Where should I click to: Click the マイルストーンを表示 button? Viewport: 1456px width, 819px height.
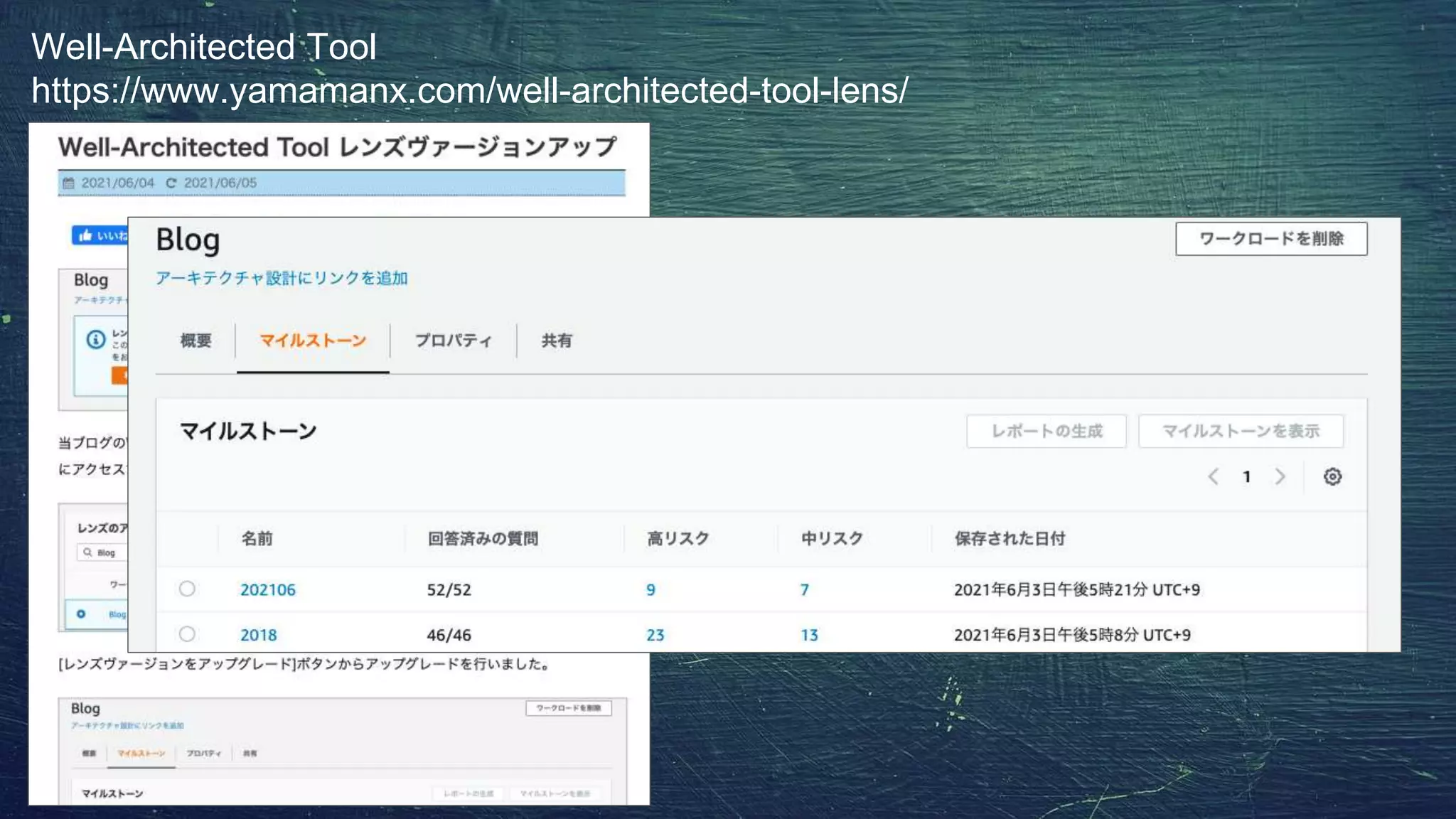(1241, 431)
